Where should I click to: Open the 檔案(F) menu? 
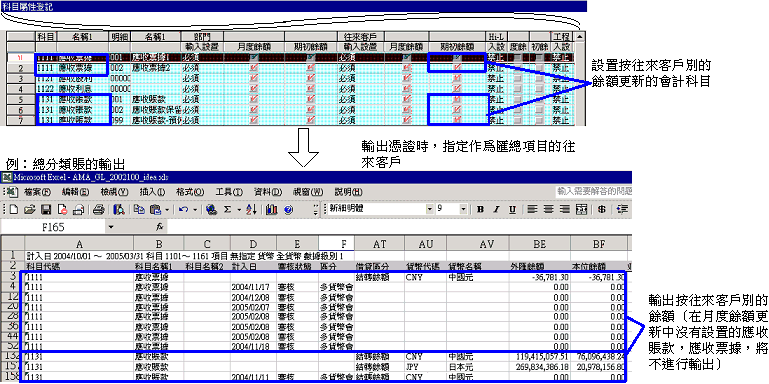[39, 191]
